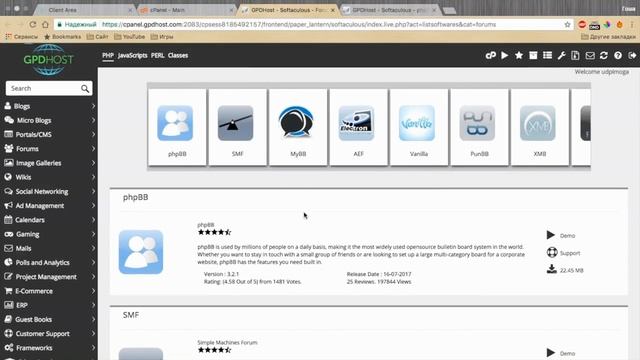Viewport: 640px width, 360px height.
Task: Switch to the PHP tab
Action: [x=108, y=56]
